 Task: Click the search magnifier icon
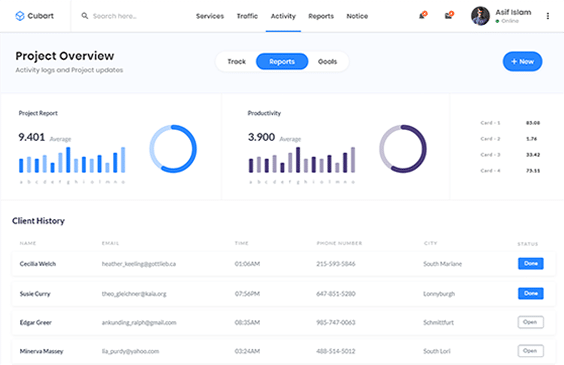pos(85,16)
